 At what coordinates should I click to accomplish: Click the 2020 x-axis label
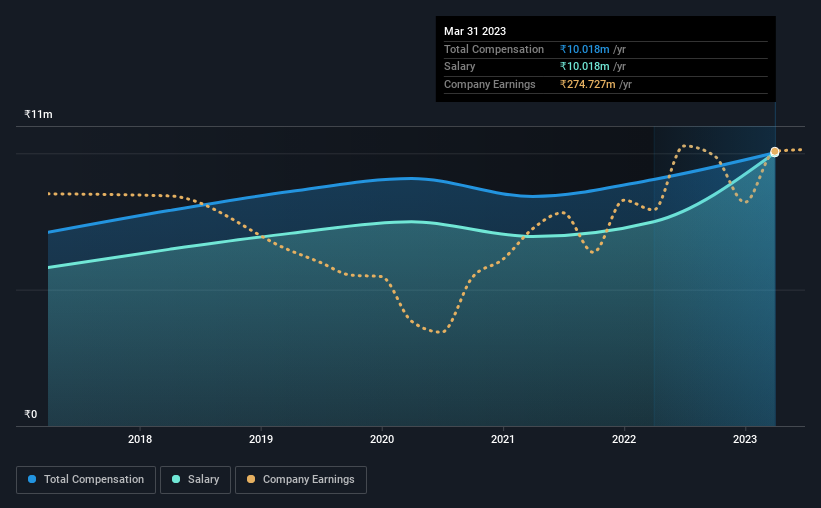click(x=382, y=439)
